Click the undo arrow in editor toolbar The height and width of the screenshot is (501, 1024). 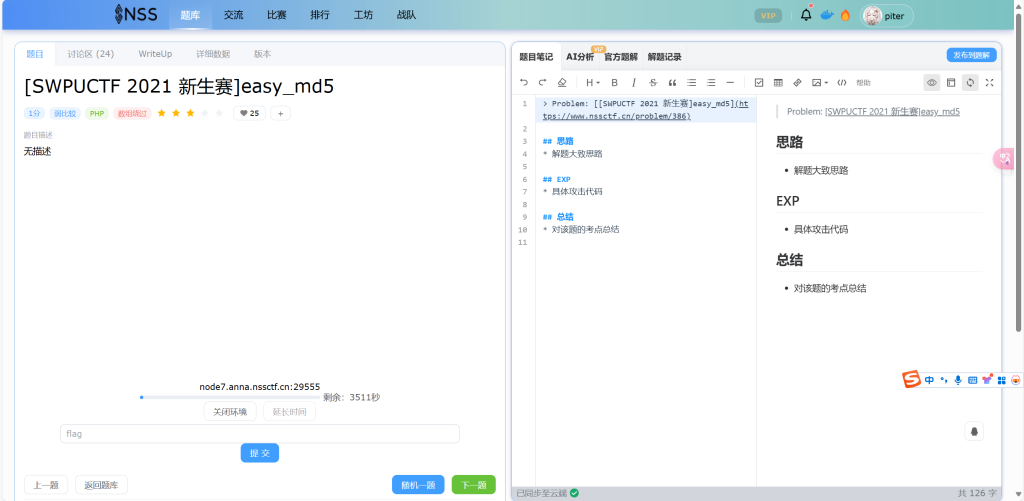(523, 82)
